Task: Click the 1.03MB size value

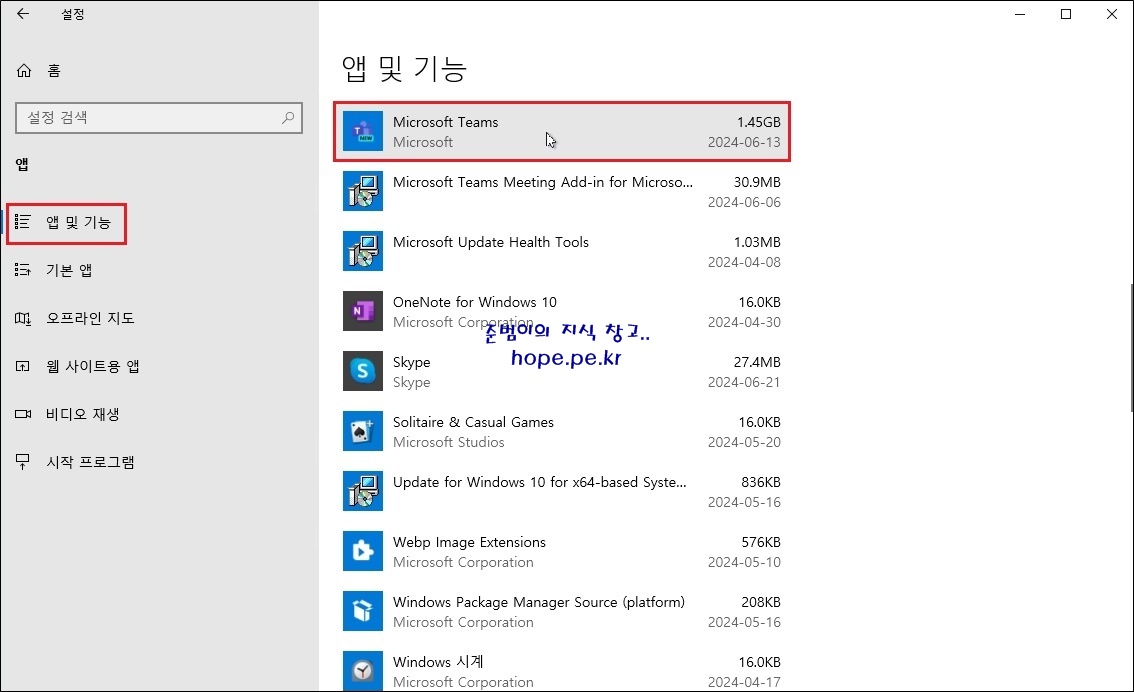Action: (757, 242)
